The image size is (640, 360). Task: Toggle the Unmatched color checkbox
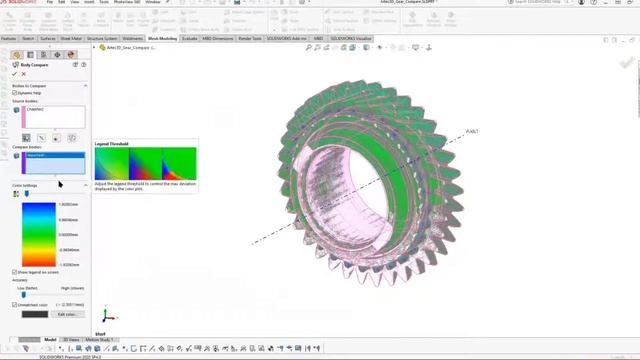point(15,304)
